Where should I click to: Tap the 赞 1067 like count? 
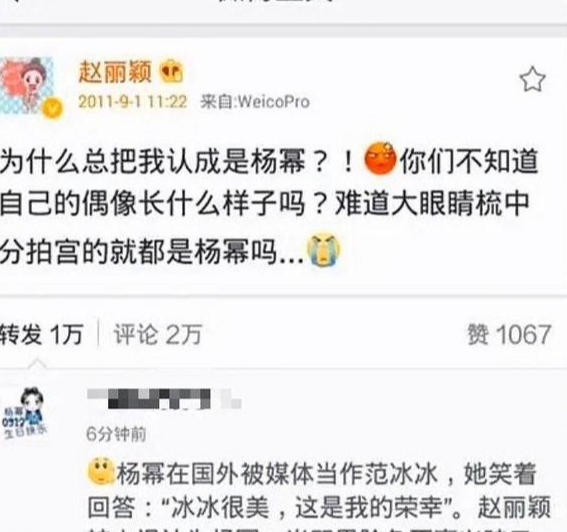point(509,334)
